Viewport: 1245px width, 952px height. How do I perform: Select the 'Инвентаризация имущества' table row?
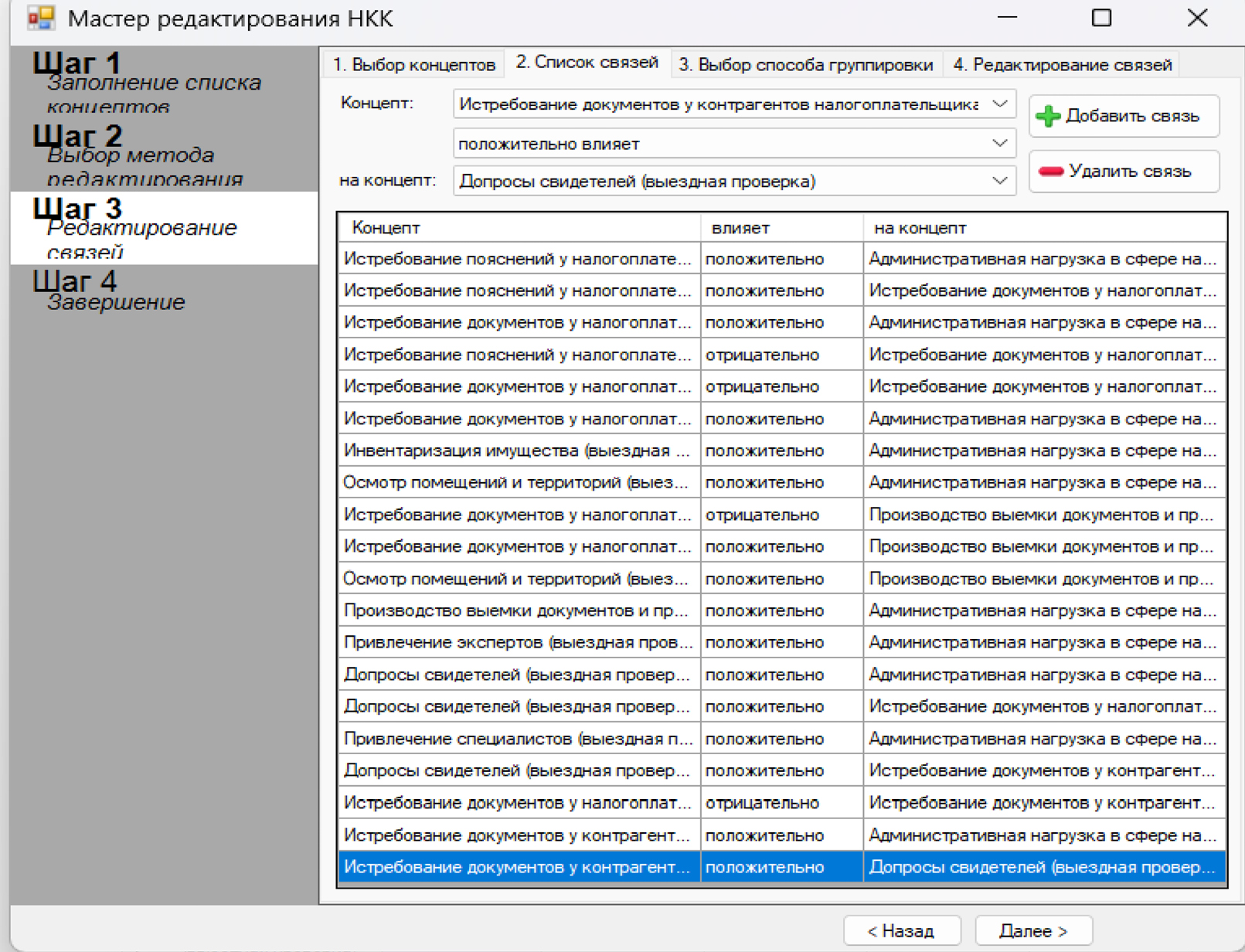(518, 450)
